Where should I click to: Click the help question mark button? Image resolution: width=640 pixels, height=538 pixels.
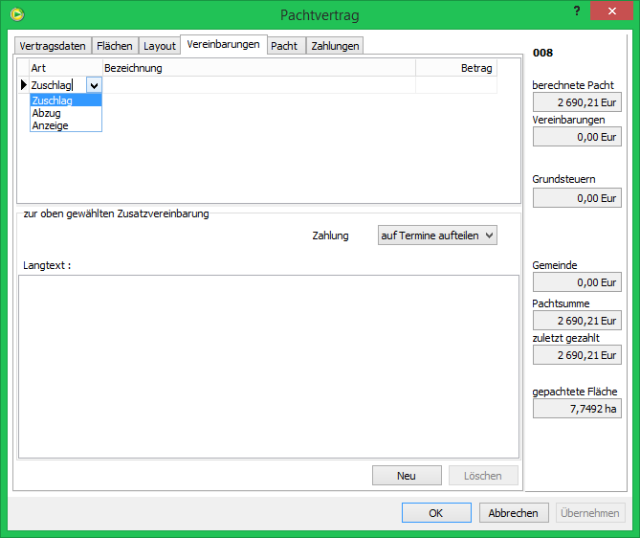click(x=577, y=11)
